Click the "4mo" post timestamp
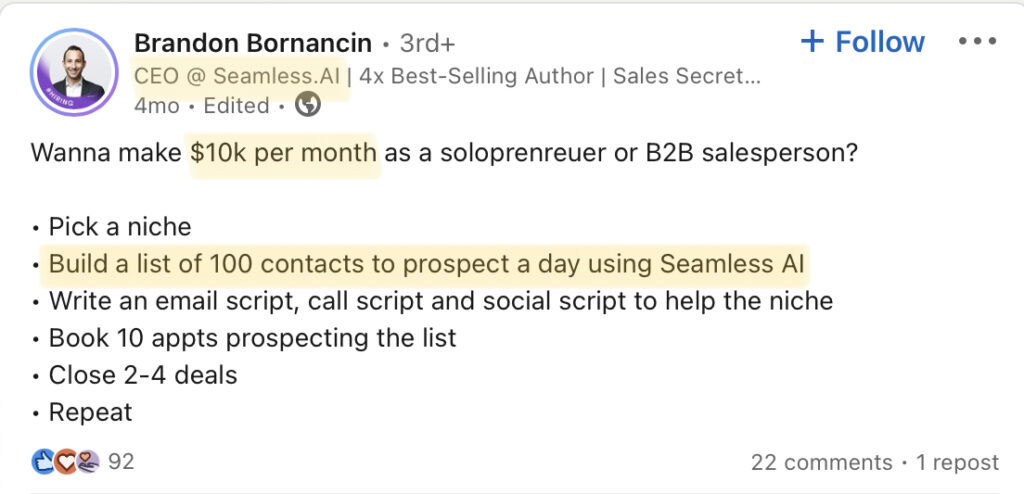Image resolution: width=1024 pixels, height=494 pixels. coord(155,106)
